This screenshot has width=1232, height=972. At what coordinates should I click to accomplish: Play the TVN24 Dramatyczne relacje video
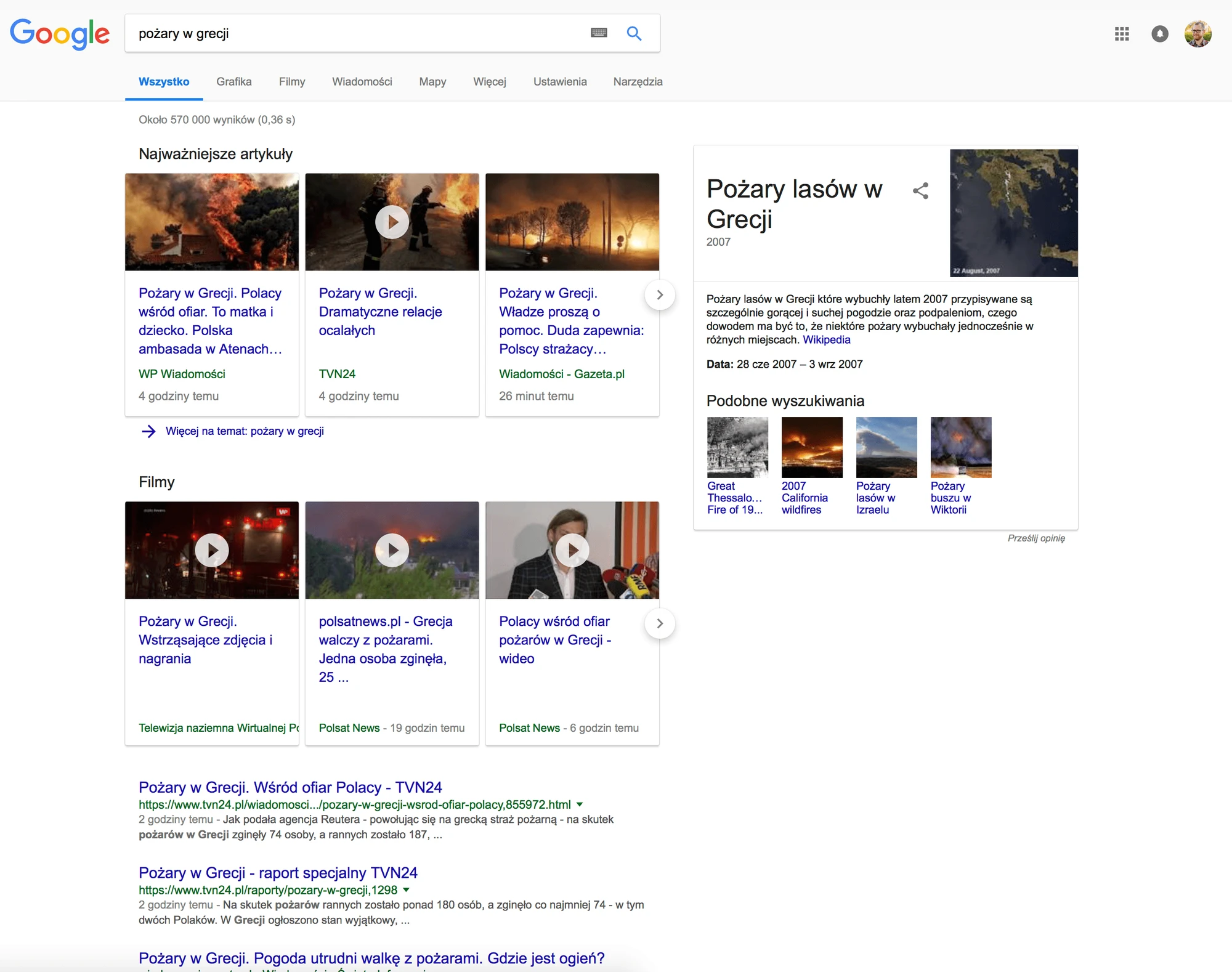pos(392,222)
